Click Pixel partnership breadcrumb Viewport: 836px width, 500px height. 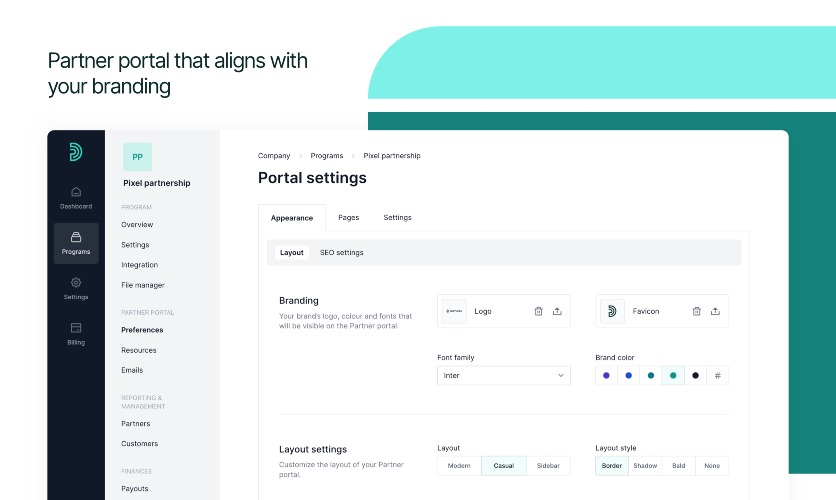click(x=392, y=156)
